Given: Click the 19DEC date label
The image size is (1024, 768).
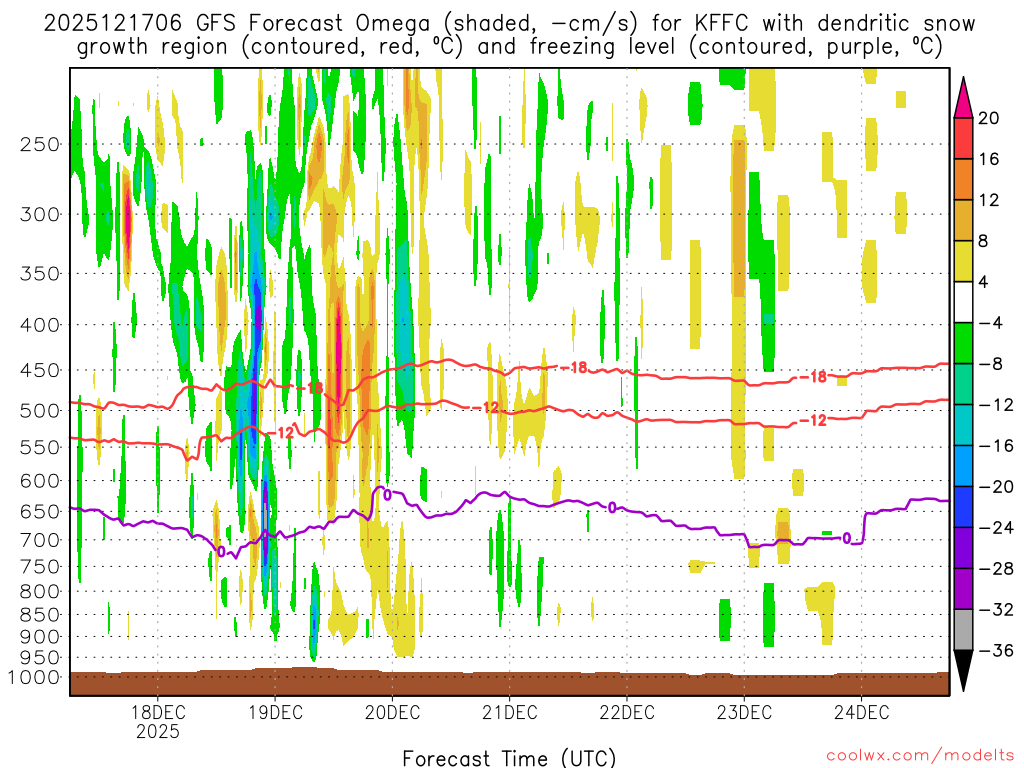Looking at the screenshot, I should pyautogui.click(x=275, y=712).
